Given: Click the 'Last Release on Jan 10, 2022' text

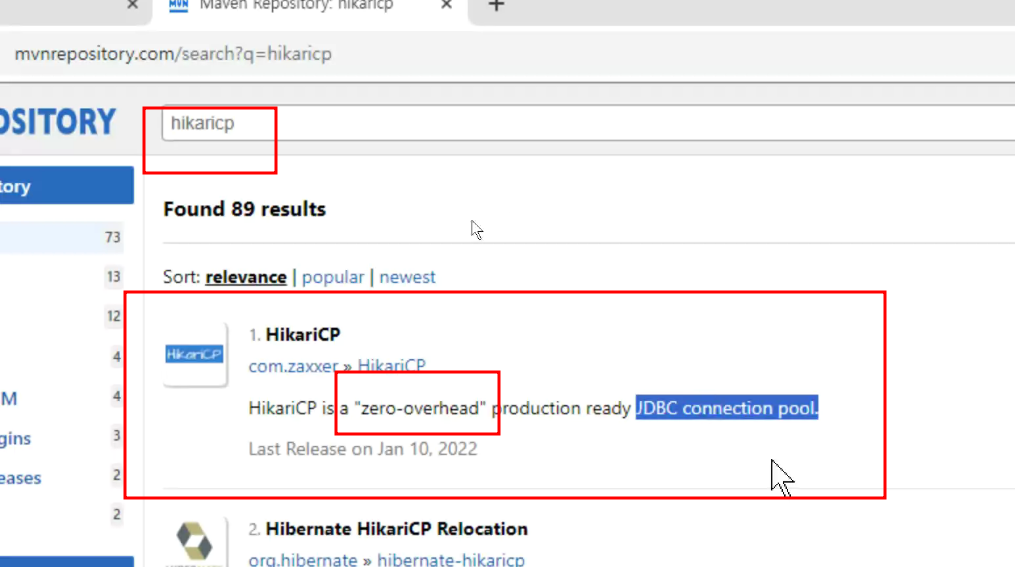Looking at the screenshot, I should point(362,449).
